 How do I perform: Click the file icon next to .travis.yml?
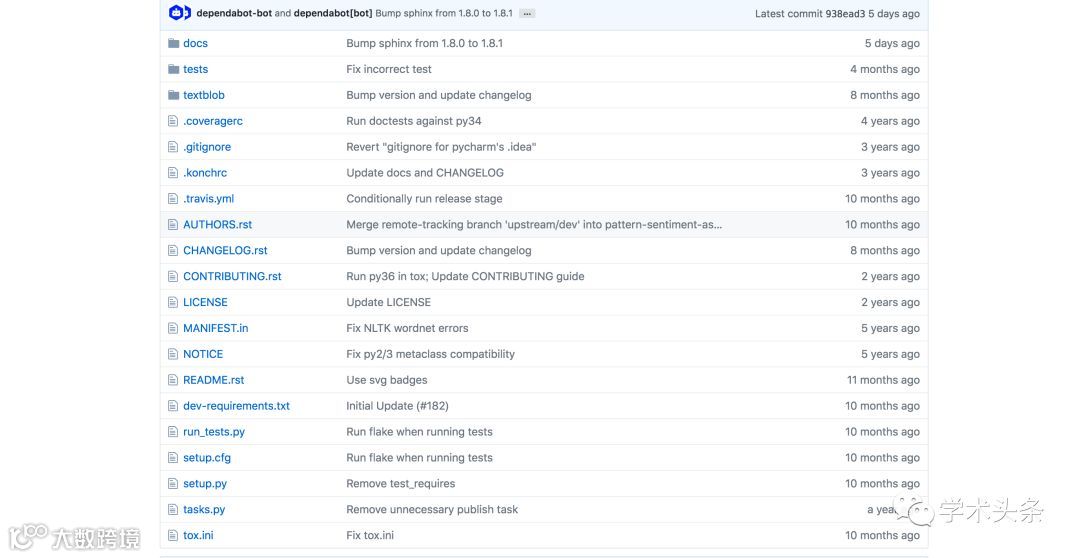pyautogui.click(x=173, y=199)
